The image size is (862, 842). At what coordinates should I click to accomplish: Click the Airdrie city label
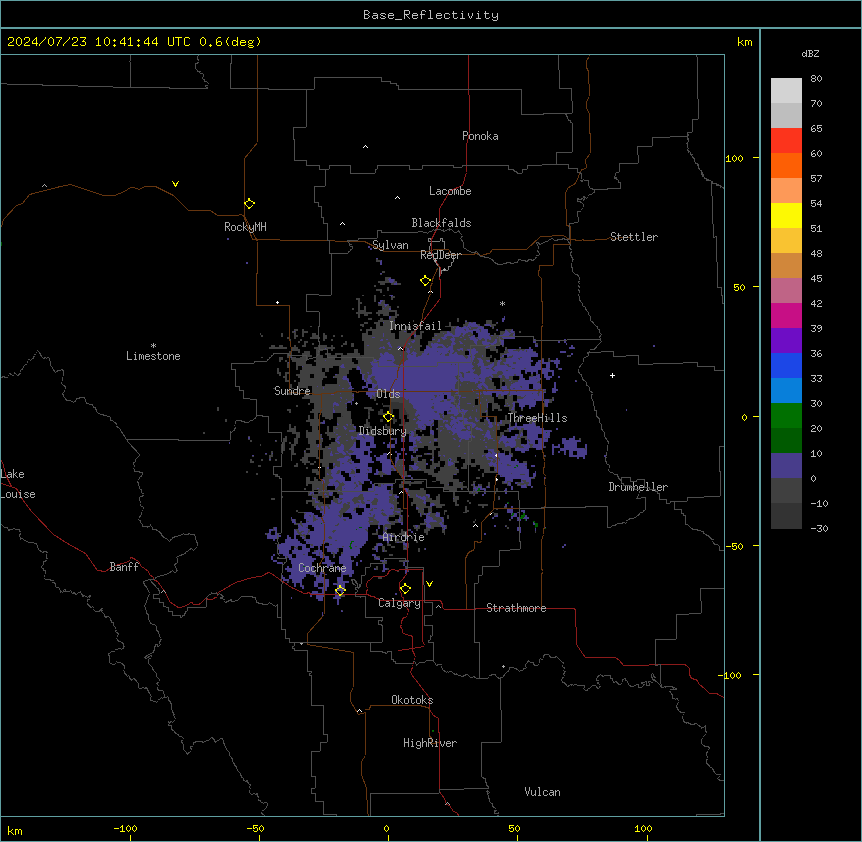tap(403, 537)
